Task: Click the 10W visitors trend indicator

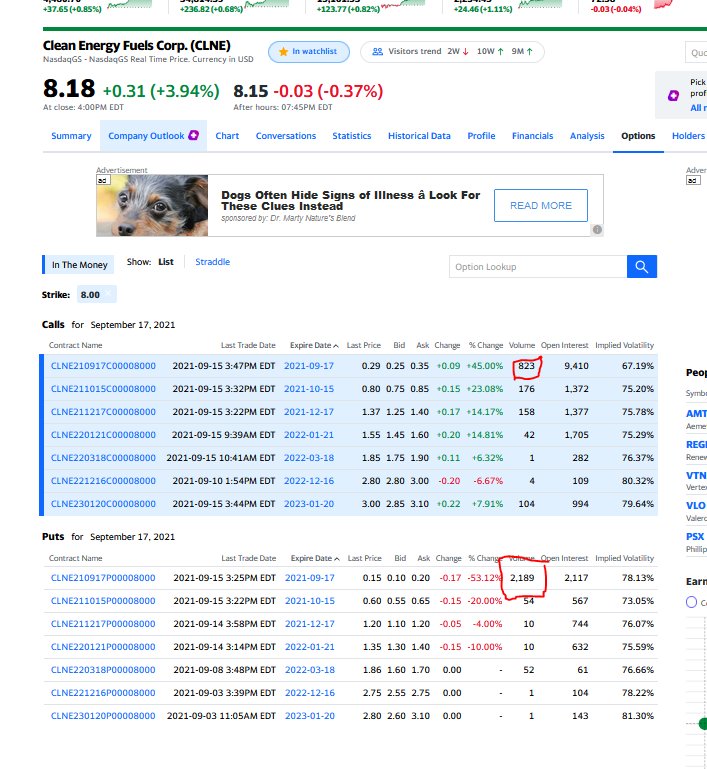Action: 490,51
